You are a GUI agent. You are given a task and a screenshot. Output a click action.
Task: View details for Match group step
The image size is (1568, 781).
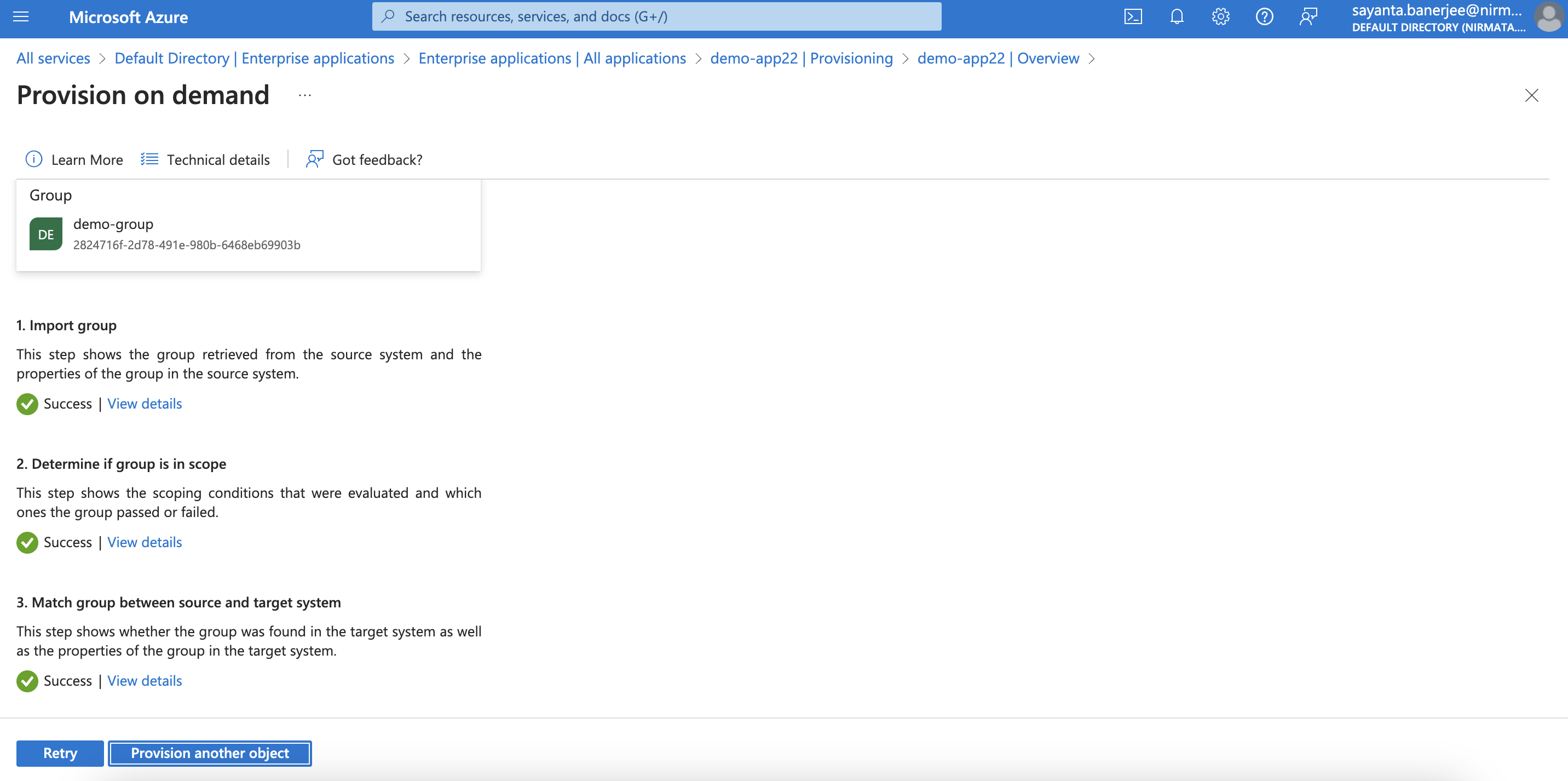145,681
